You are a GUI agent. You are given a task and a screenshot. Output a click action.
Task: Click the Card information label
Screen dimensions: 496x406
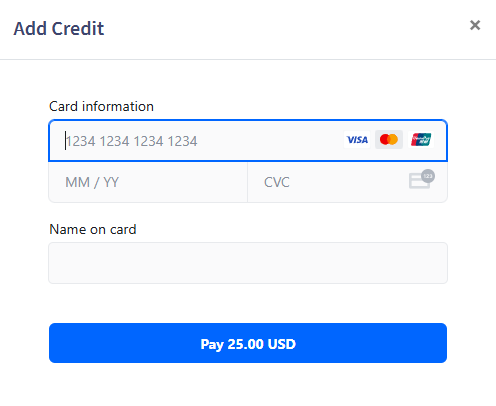click(x=101, y=106)
